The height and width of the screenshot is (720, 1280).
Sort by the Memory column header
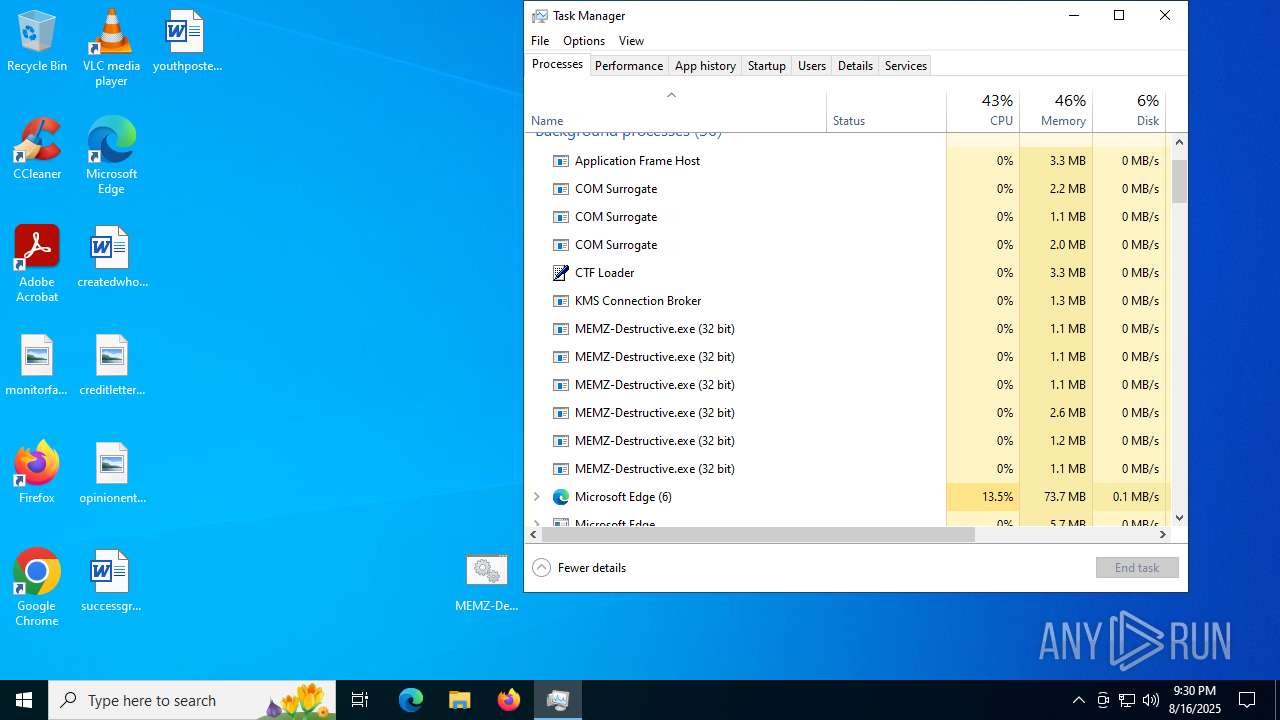1056,110
